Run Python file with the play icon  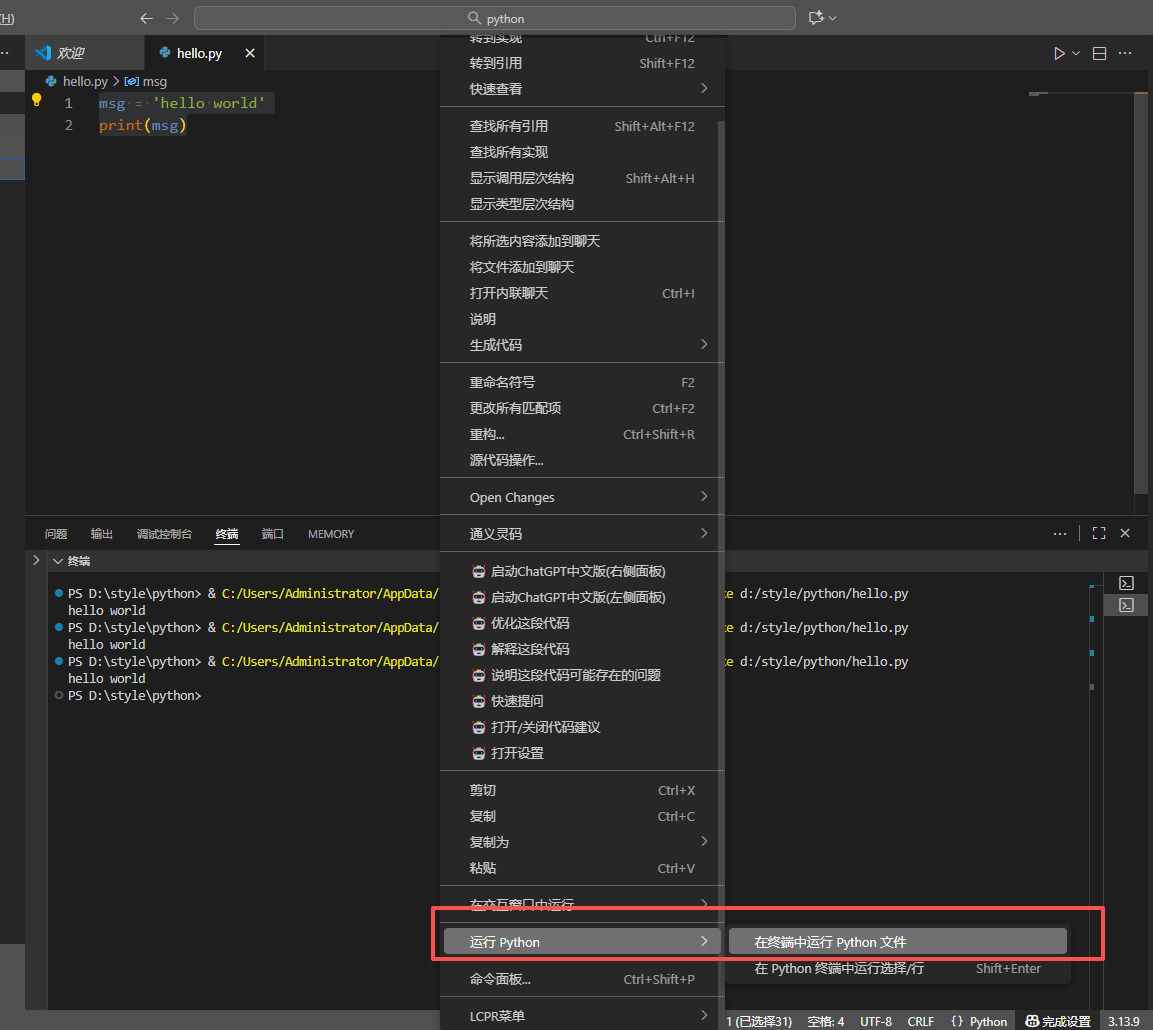click(1059, 54)
